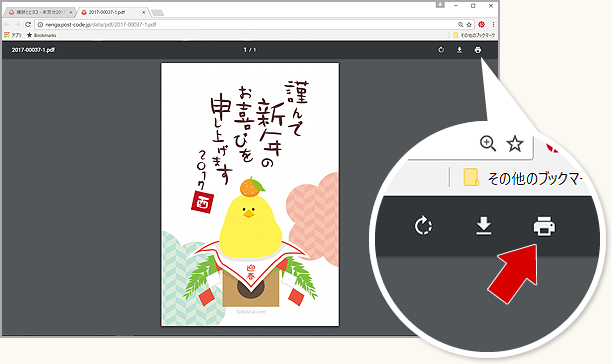
Task: Click the site info icon in address bar
Action: (x=40, y=25)
